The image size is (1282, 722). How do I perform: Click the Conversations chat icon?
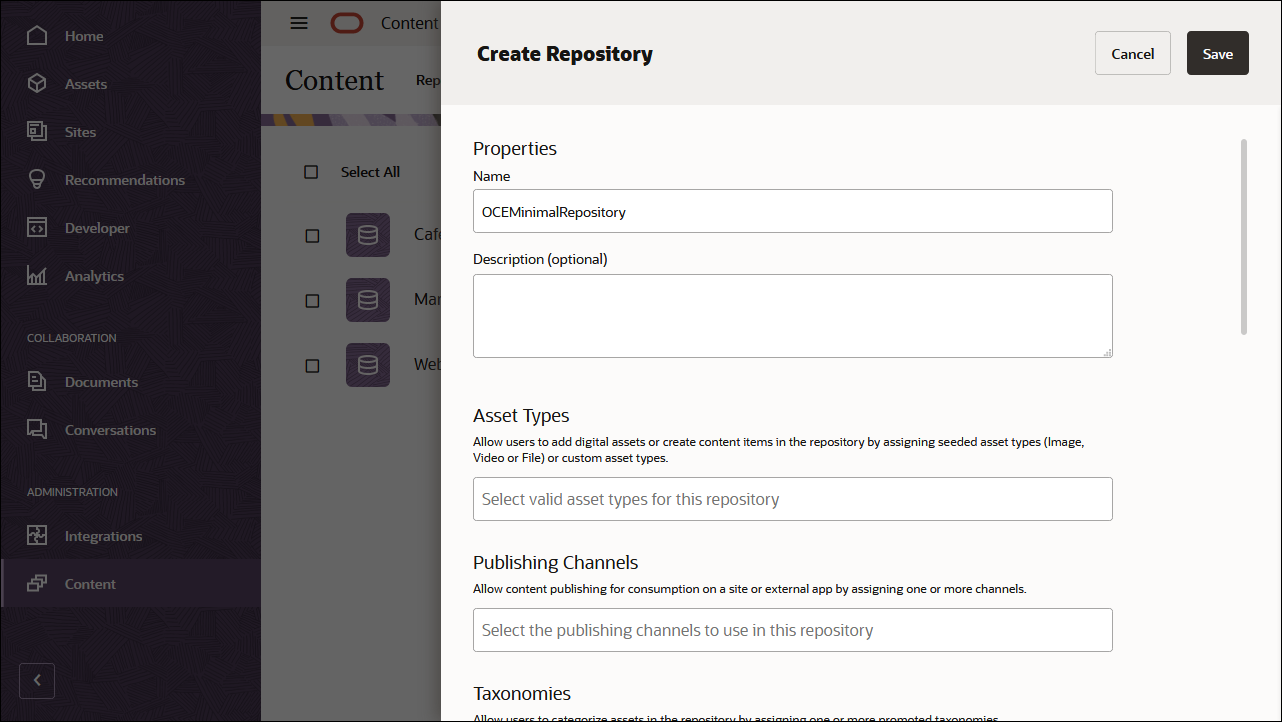(x=37, y=429)
